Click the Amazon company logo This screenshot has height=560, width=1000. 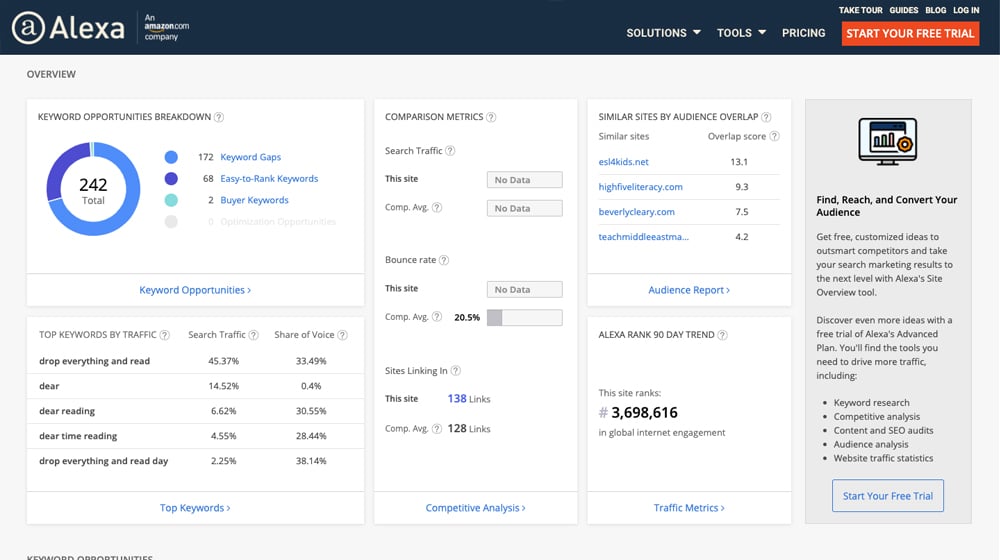click(166, 27)
